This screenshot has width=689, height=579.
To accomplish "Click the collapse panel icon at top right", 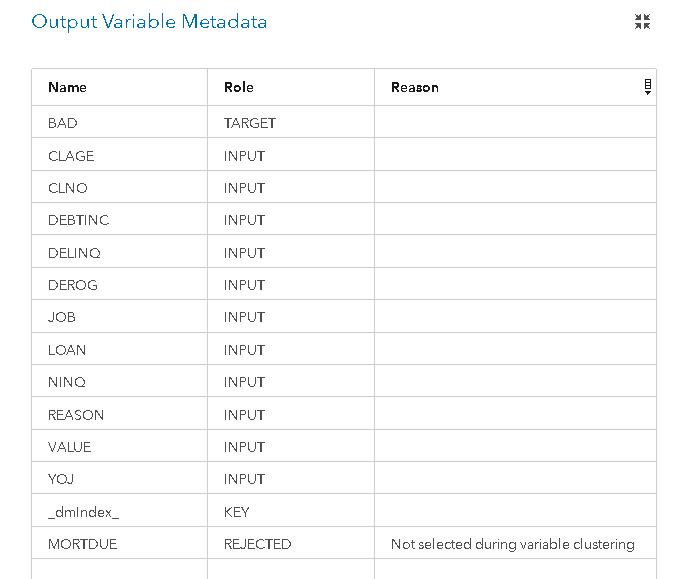I will [x=642, y=22].
